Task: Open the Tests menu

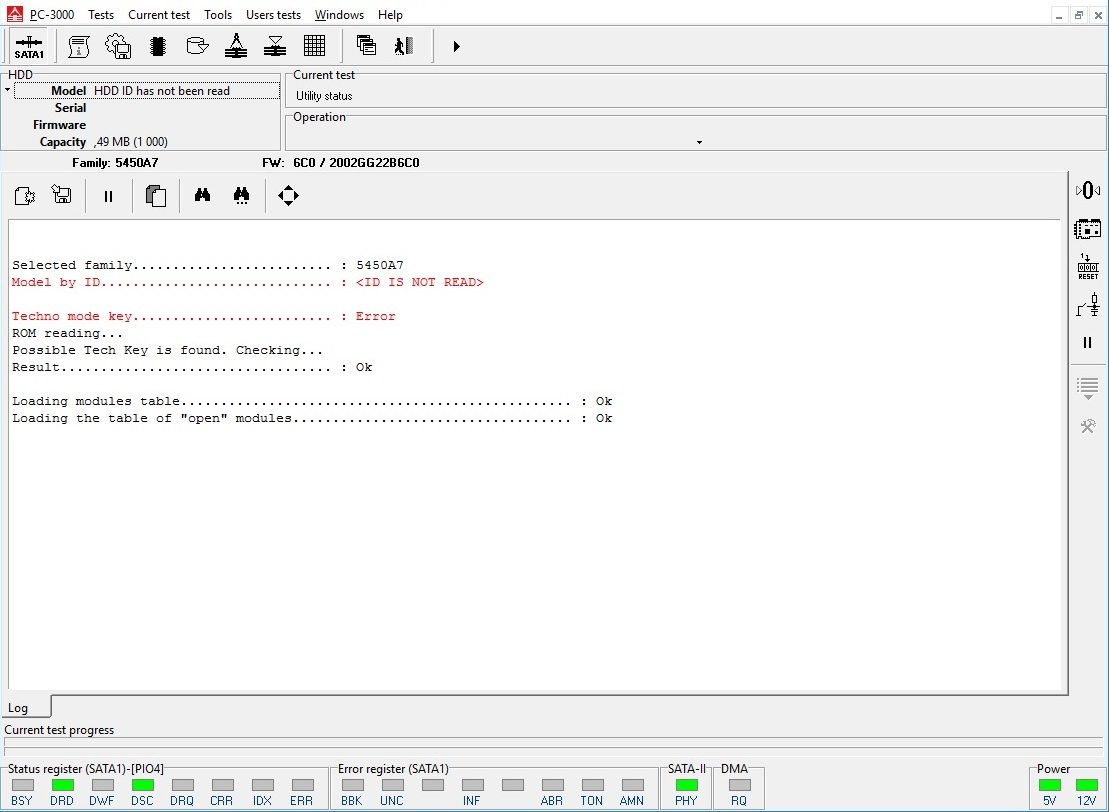Action: 101,15
